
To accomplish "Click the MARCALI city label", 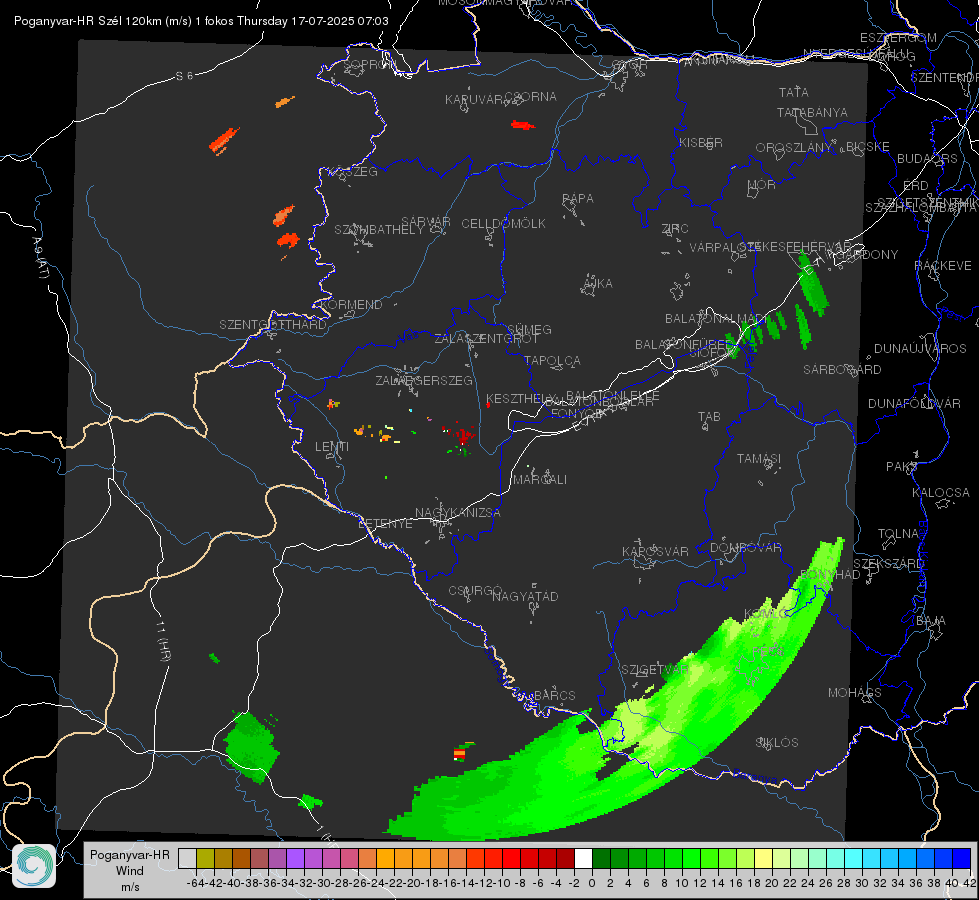I will pyautogui.click(x=539, y=480).
